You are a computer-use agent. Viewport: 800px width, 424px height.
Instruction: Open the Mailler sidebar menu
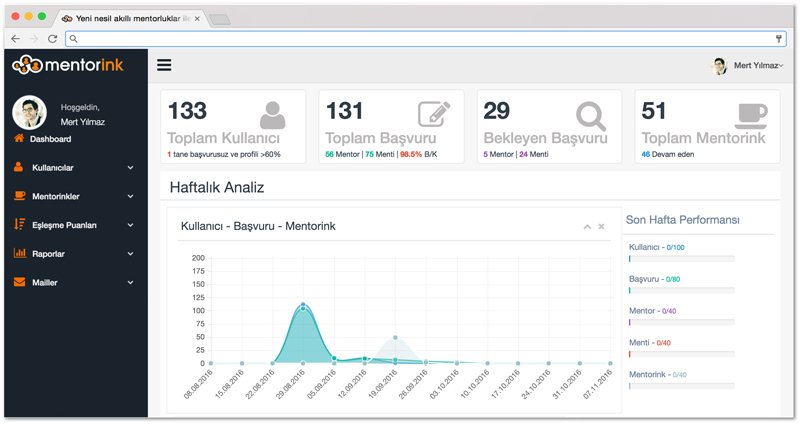click(74, 283)
